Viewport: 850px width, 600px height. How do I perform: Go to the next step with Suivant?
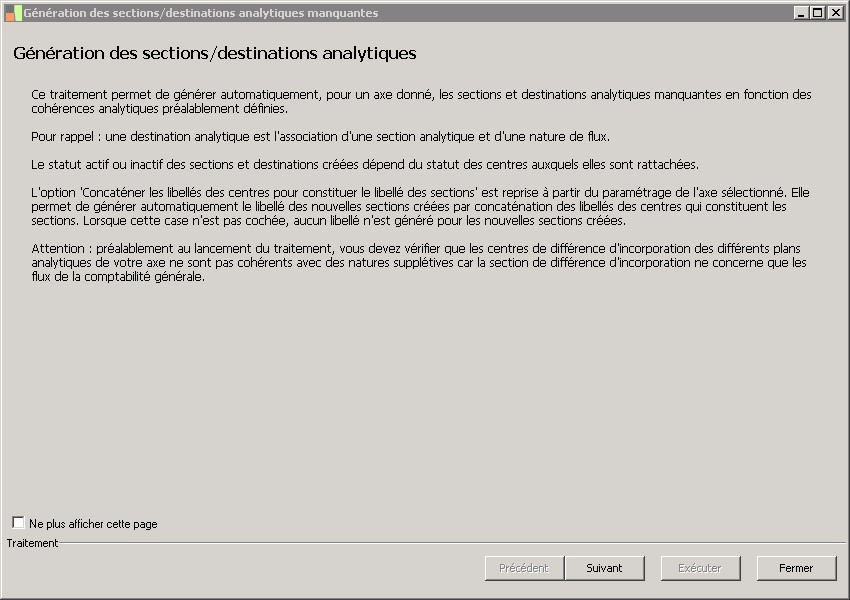(x=604, y=568)
